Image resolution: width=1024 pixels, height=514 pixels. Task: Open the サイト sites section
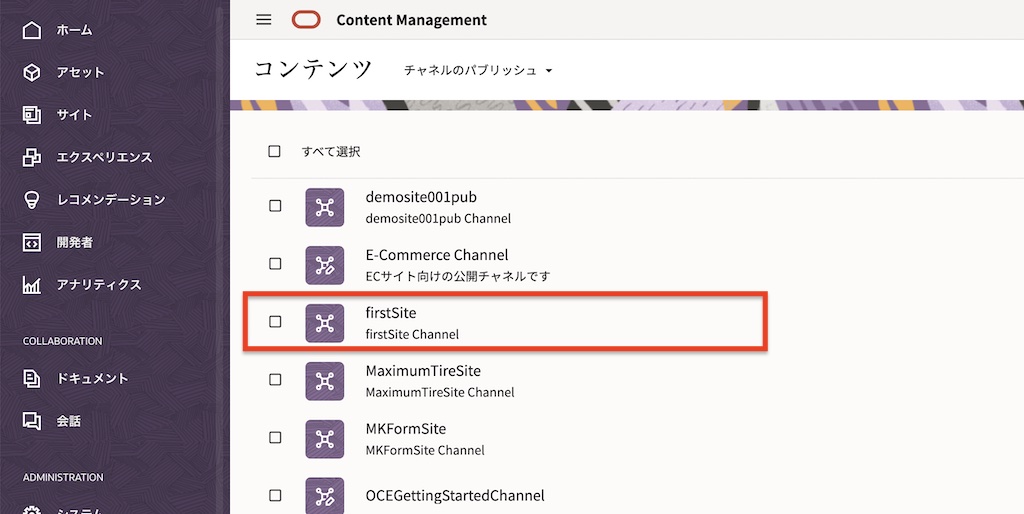pos(73,115)
